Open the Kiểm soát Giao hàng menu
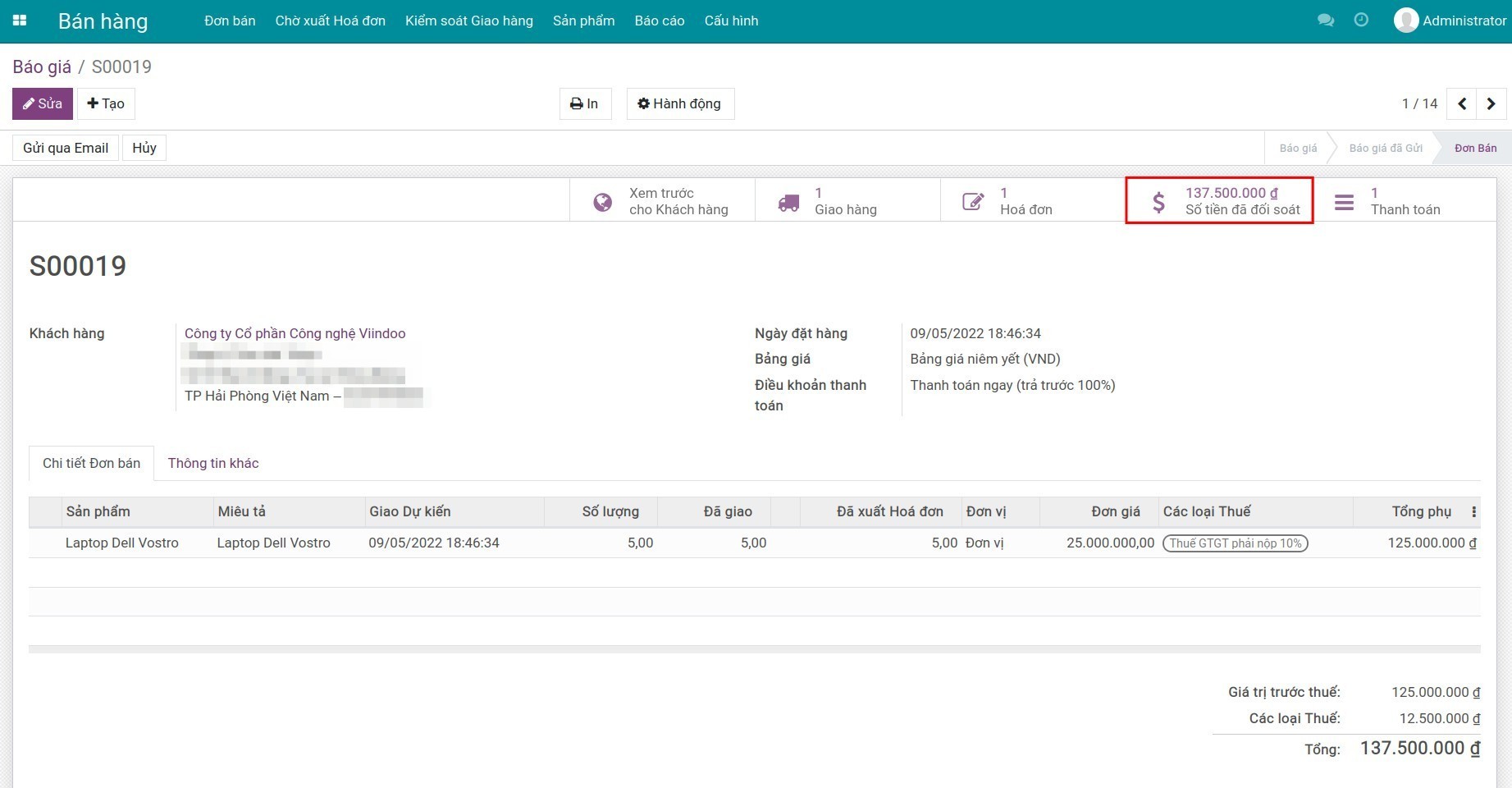 point(469,21)
